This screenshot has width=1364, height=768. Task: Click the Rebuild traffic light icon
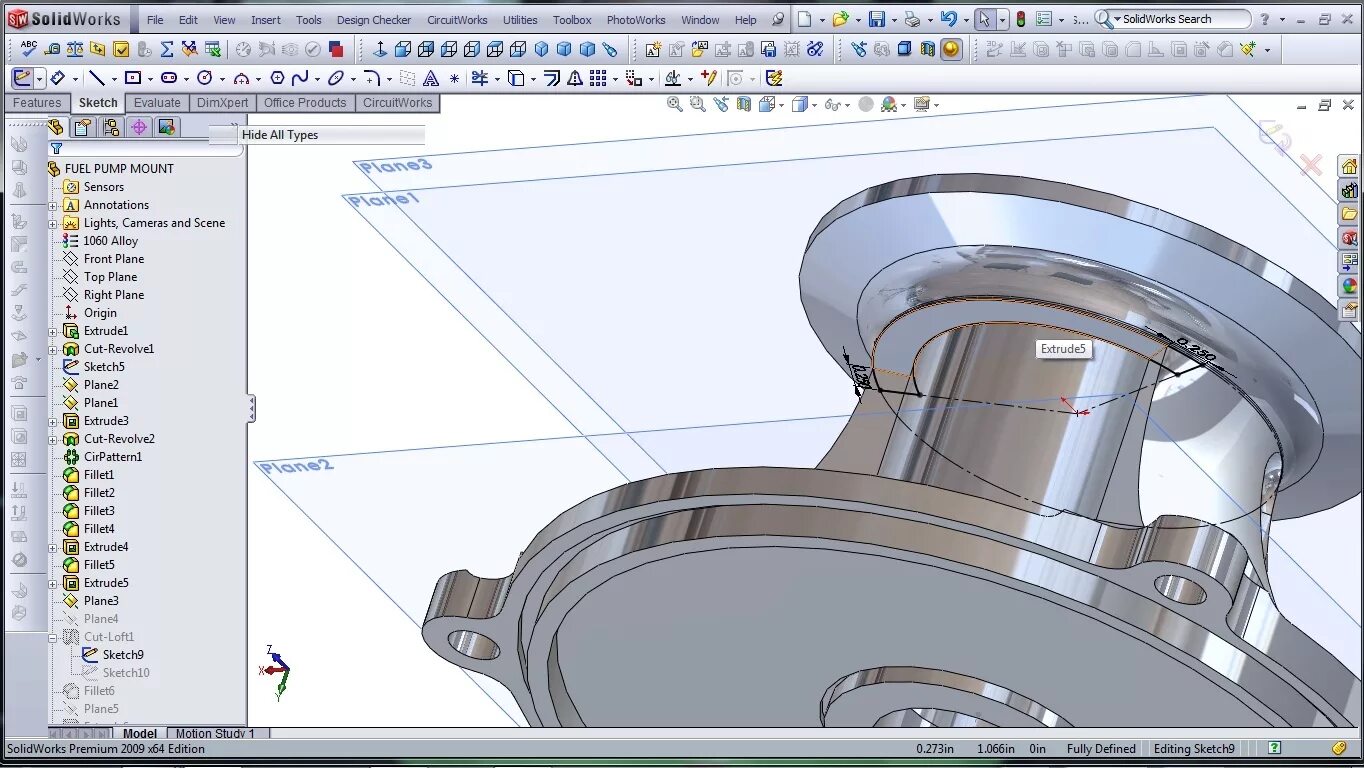(1021, 19)
